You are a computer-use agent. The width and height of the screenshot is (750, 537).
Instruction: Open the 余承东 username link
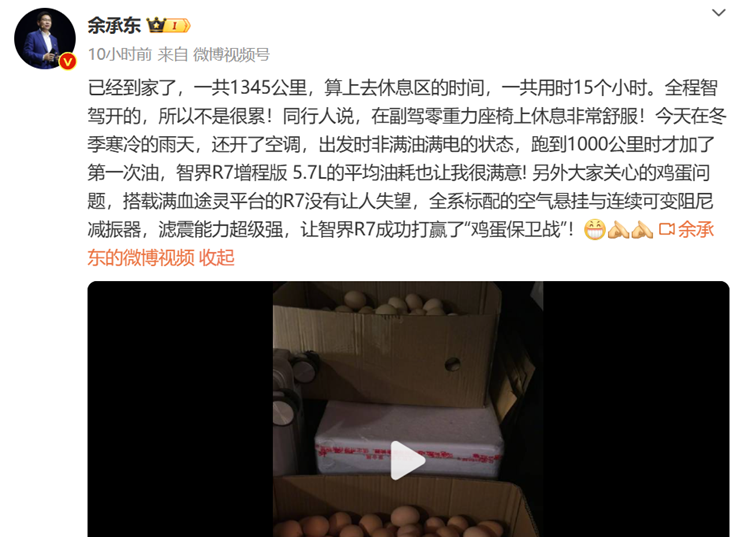click(114, 25)
